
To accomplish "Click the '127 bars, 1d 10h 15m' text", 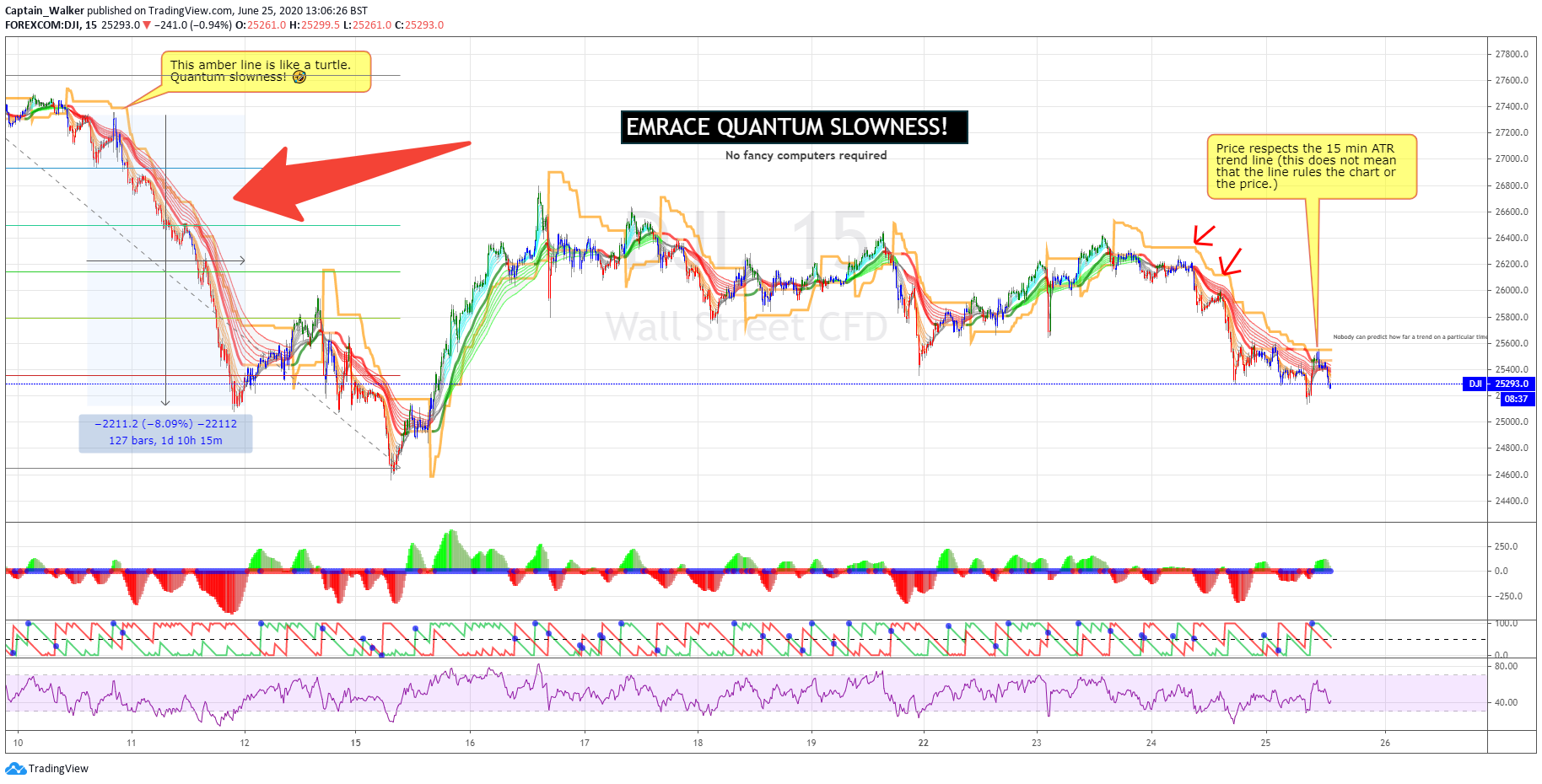I will [x=165, y=441].
